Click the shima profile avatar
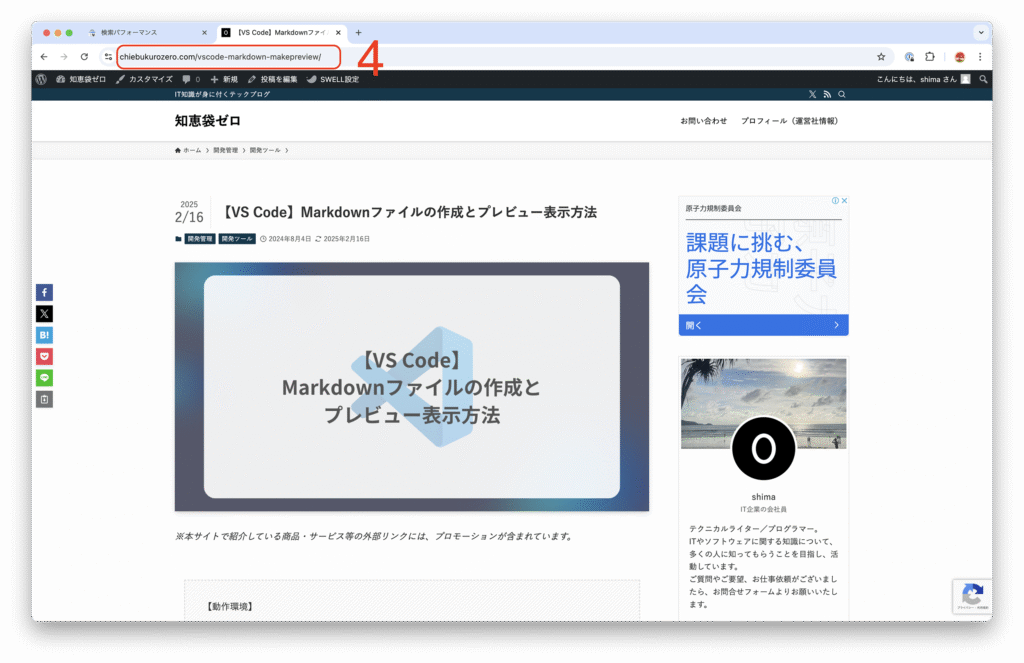The image size is (1024, 663). (763, 449)
